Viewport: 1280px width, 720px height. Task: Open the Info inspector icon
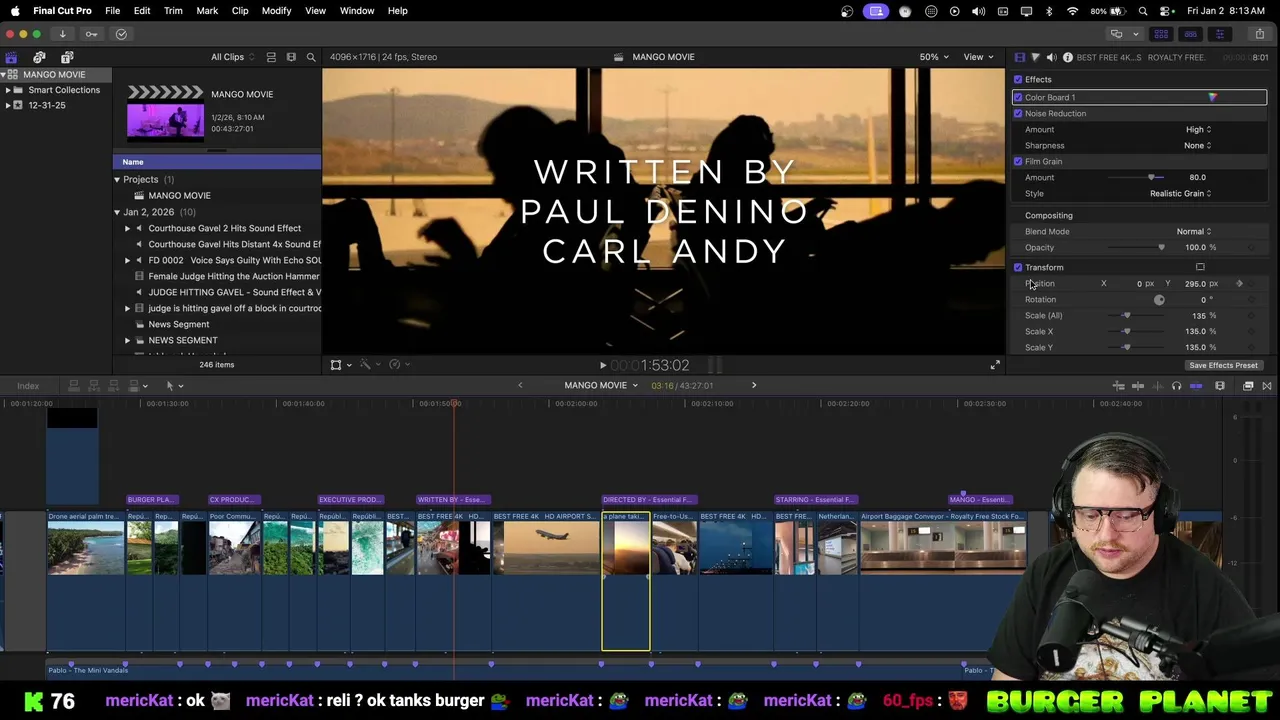[1067, 57]
